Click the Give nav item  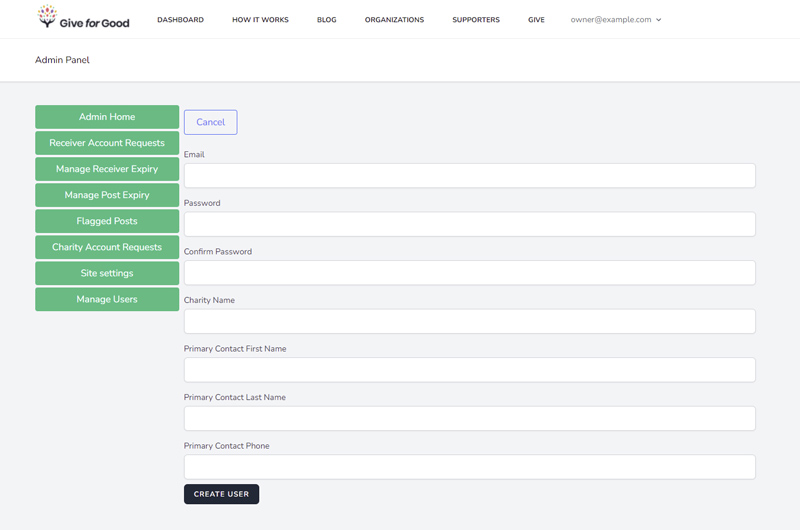tap(536, 19)
